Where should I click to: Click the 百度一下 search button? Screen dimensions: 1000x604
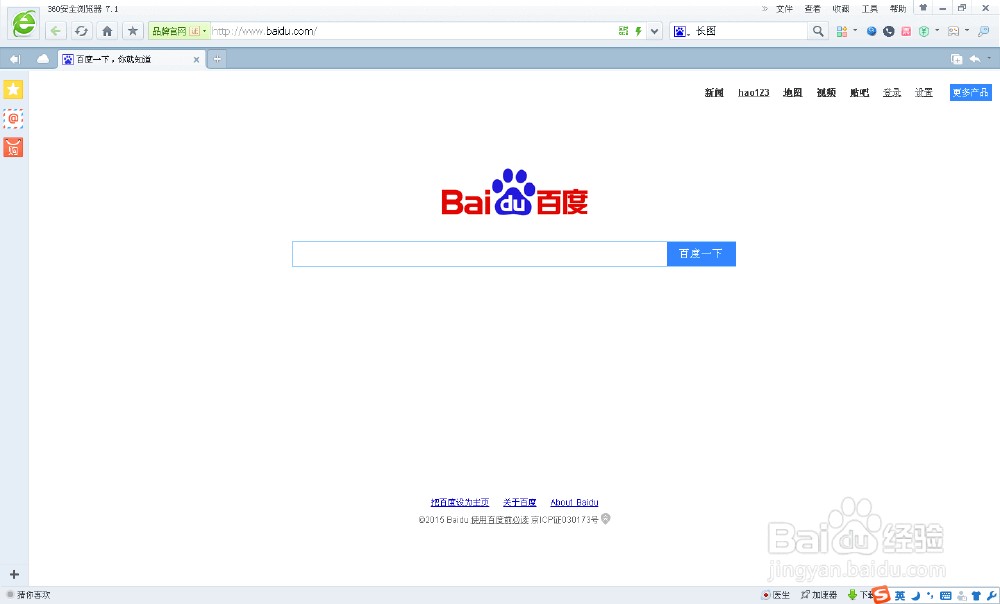tap(701, 254)
